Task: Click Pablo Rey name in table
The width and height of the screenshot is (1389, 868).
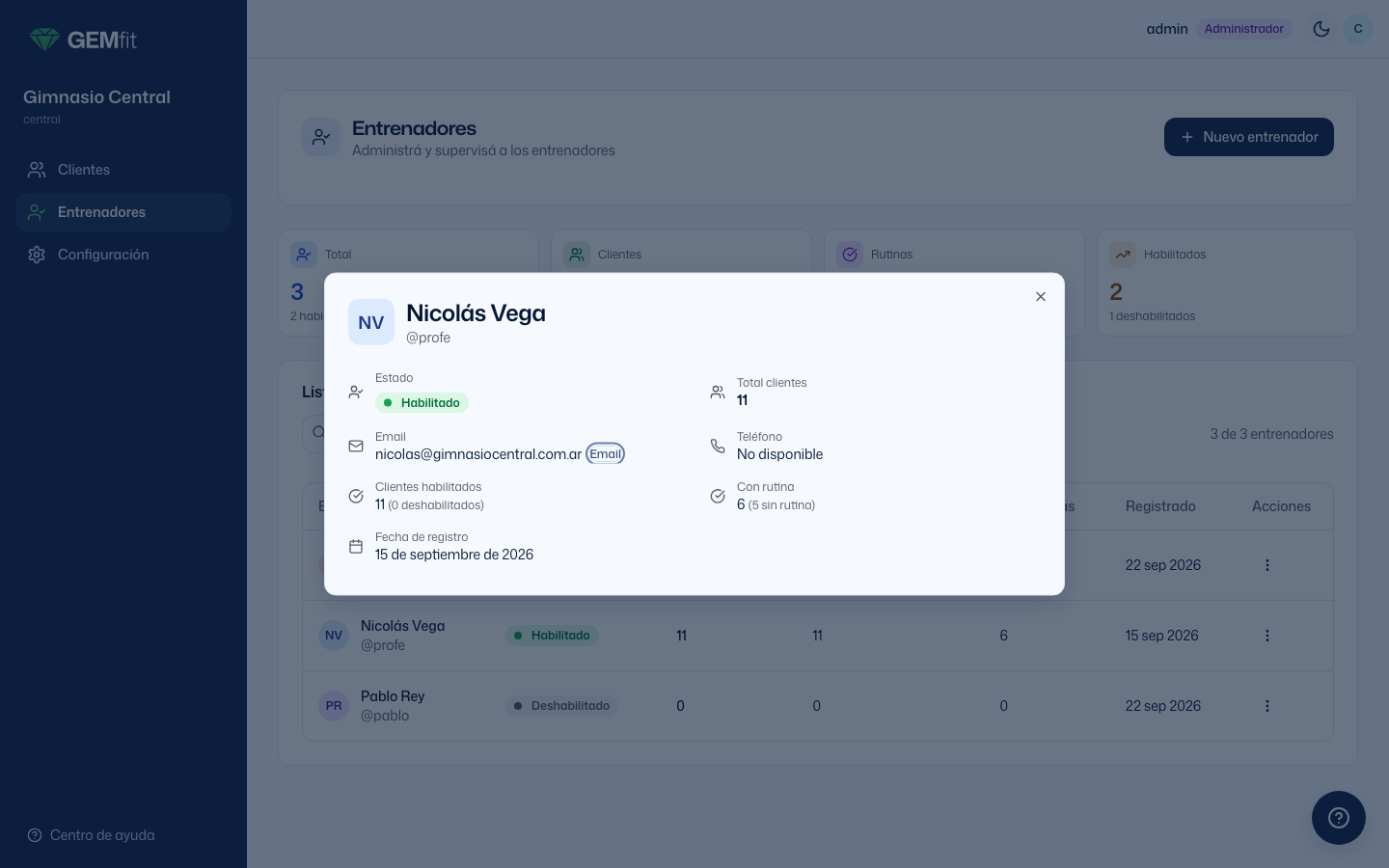Action: click(x=393, y=696)
